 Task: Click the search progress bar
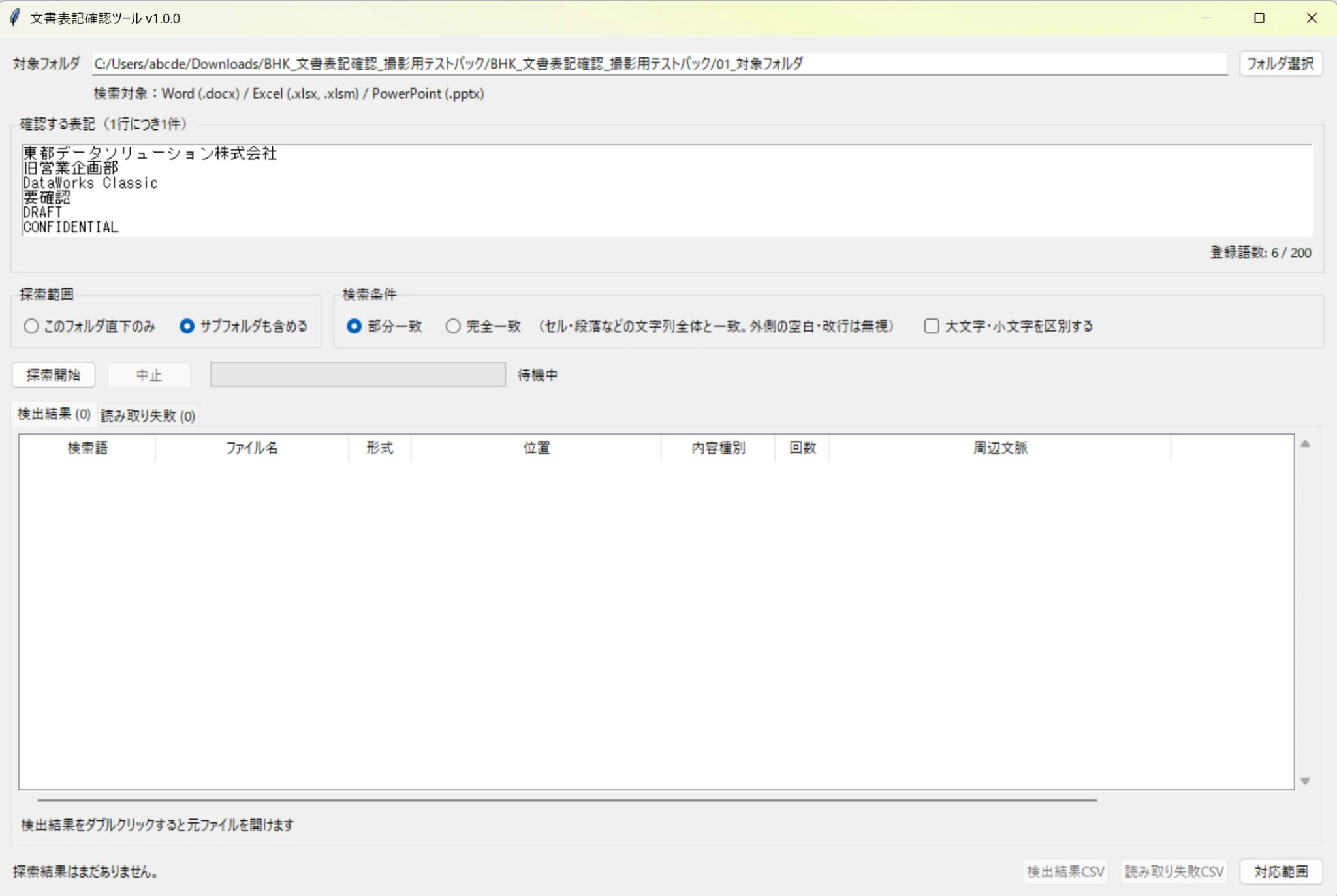click(358, 375)
